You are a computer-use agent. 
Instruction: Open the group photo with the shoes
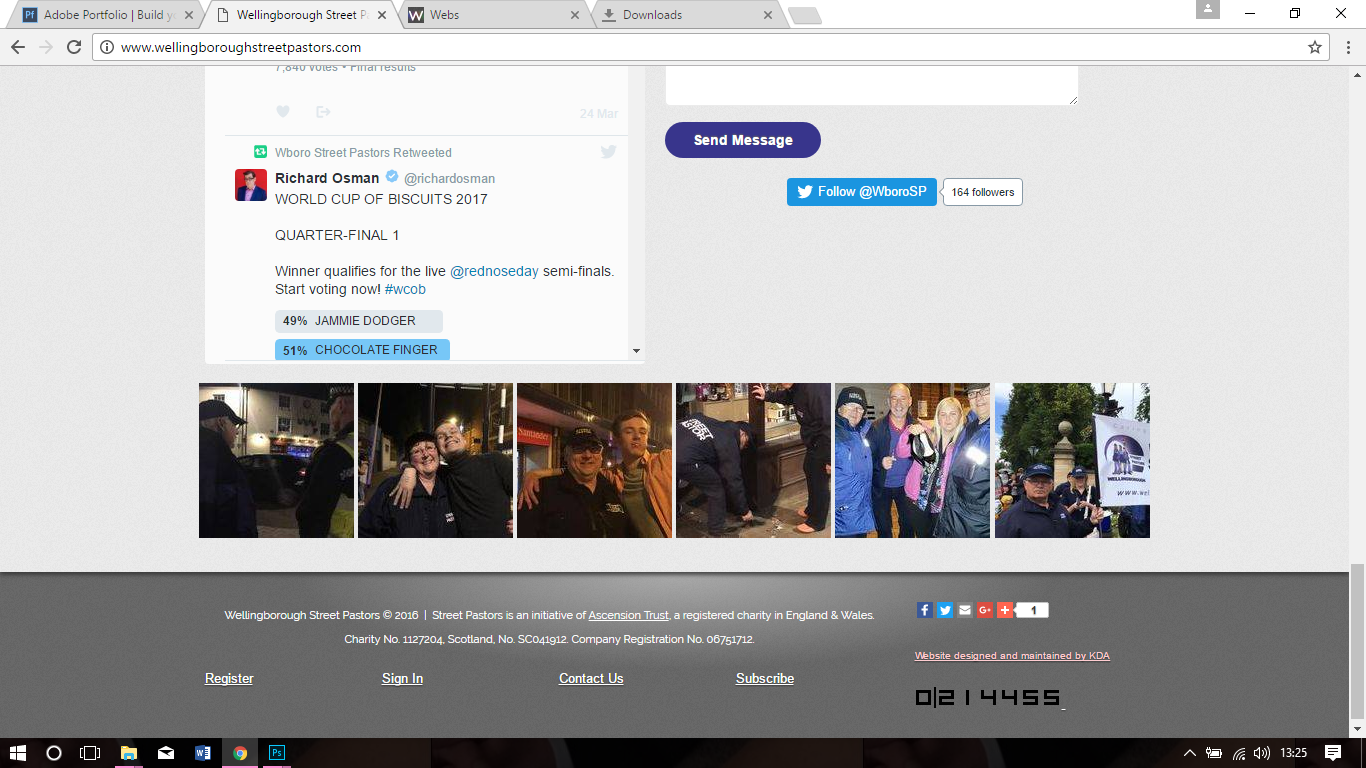pos(912,460)
